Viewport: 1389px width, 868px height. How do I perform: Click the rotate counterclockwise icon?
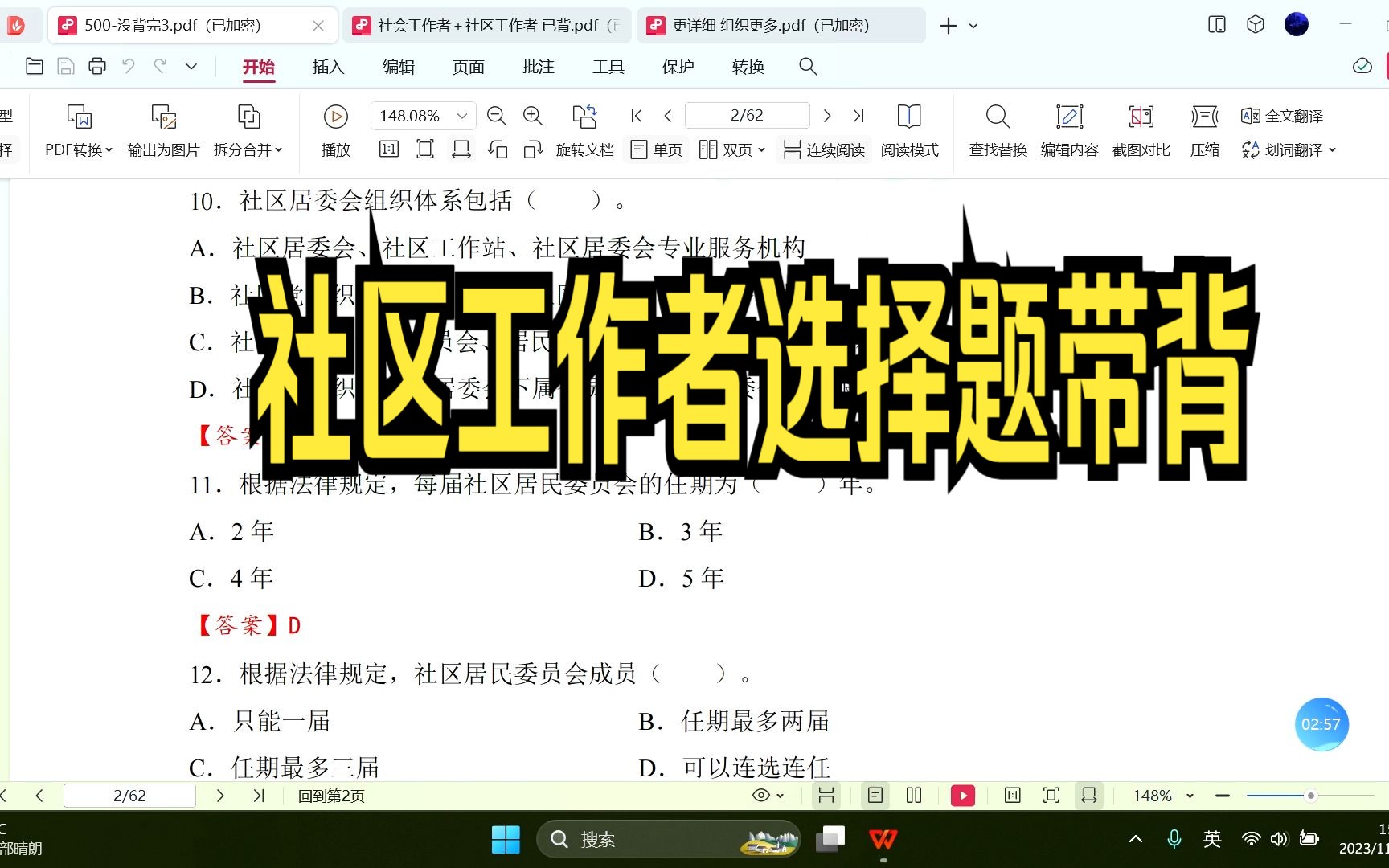click(498, 149)
